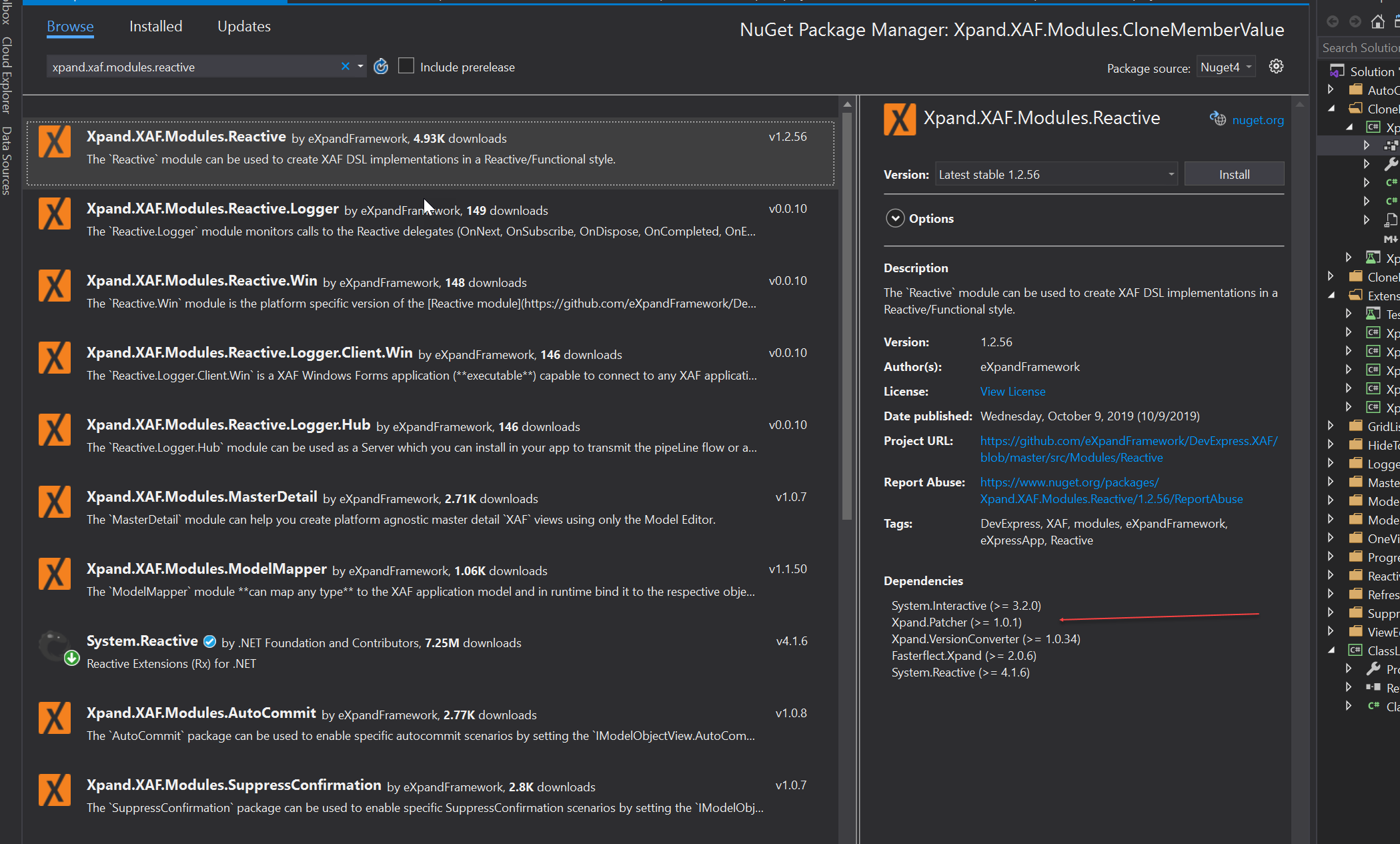Click the download icon on System.Reactive package

[70, 657]
